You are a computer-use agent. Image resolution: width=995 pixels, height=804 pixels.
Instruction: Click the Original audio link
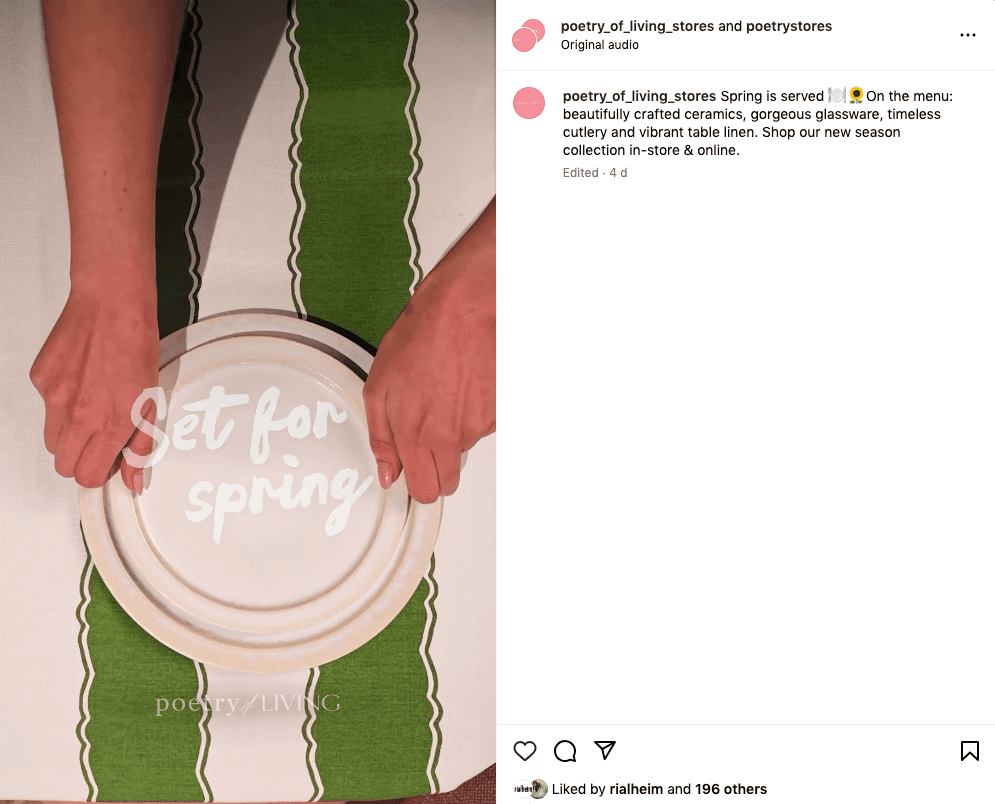(600, 45)
